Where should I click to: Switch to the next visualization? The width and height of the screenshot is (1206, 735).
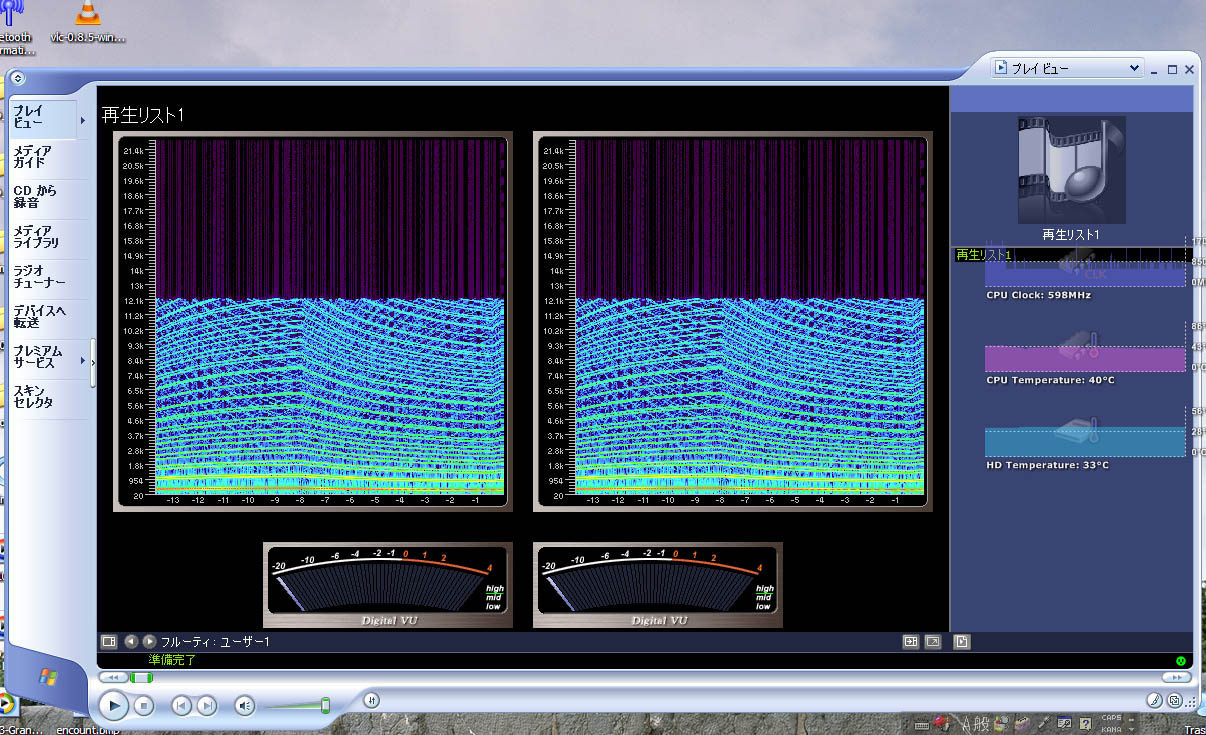coord(149,641)
